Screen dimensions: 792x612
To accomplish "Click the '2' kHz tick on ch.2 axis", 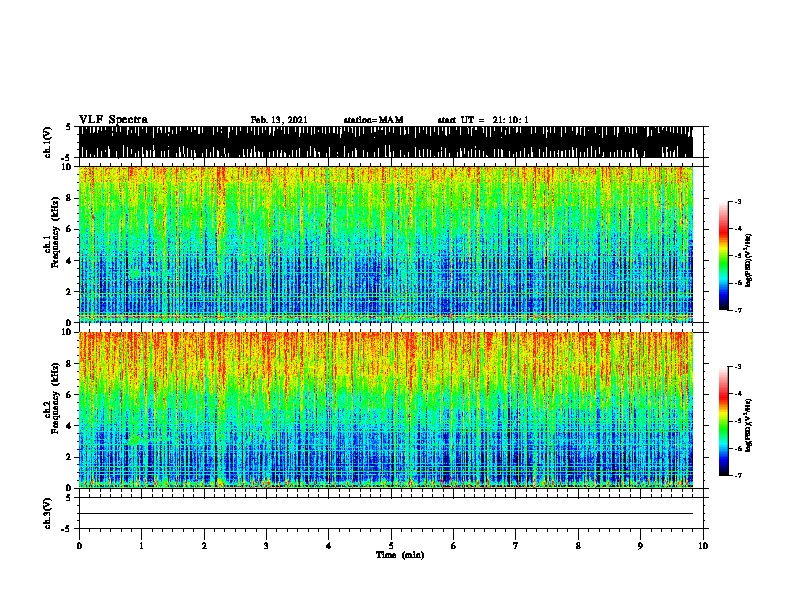I will pyautogui.click(x=69, y=457).
